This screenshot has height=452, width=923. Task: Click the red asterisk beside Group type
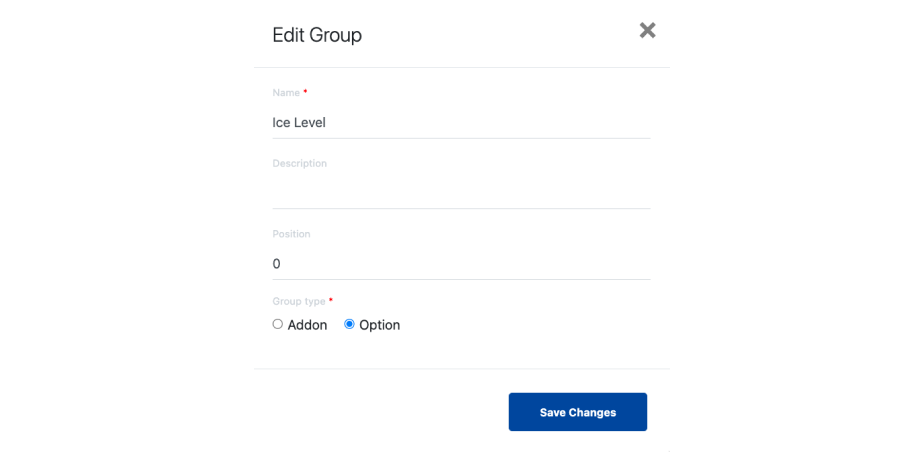pyautogui.click(x=330, y=300)
